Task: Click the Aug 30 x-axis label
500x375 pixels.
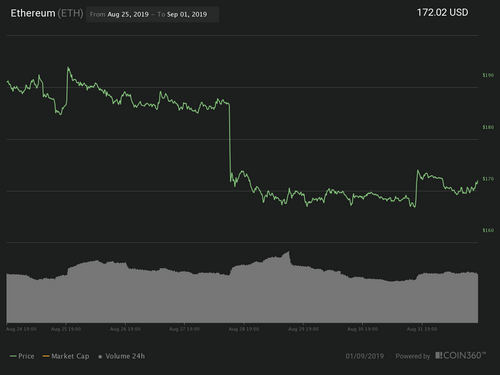Action: tap(362, 329)
